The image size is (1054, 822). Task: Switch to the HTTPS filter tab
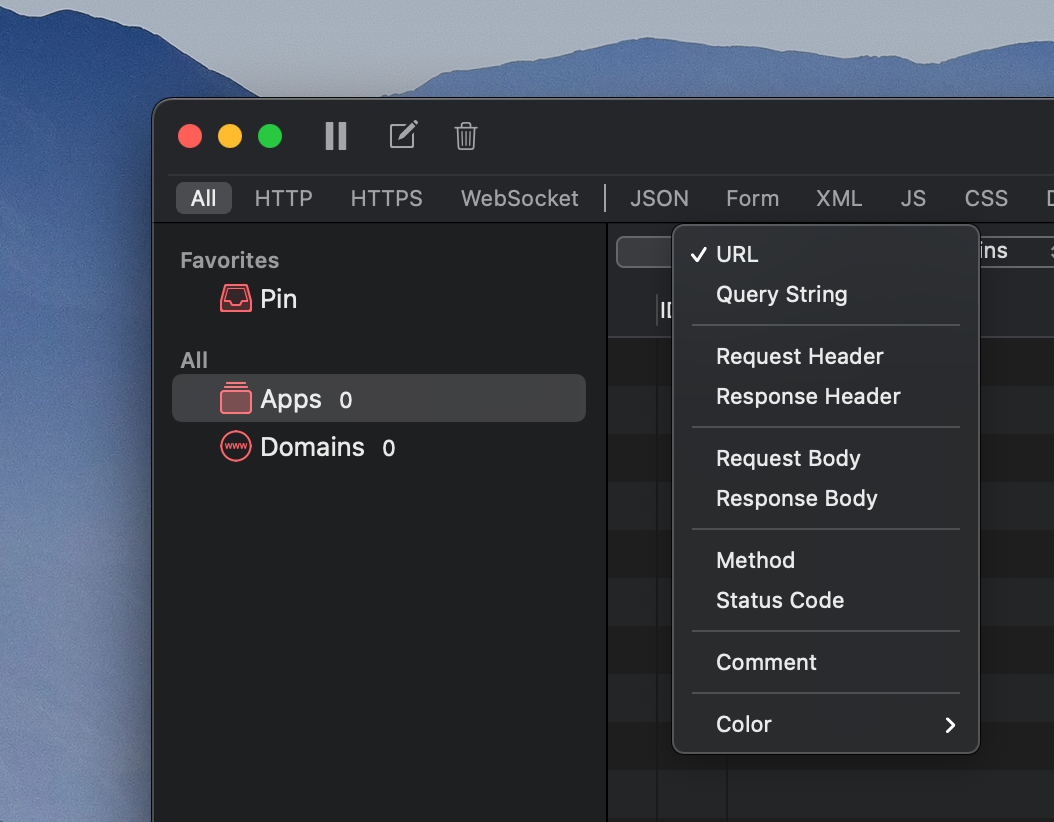[x=387, y=198]
